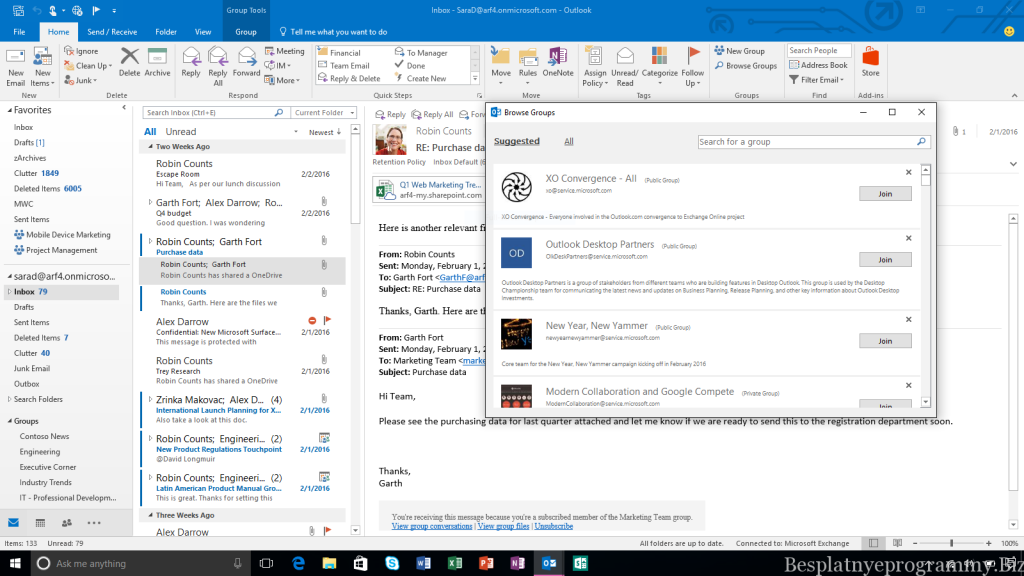This screenshot has width=1024, height=576.
Task: Switch to the Group ribbon tab
Action: 246,32
